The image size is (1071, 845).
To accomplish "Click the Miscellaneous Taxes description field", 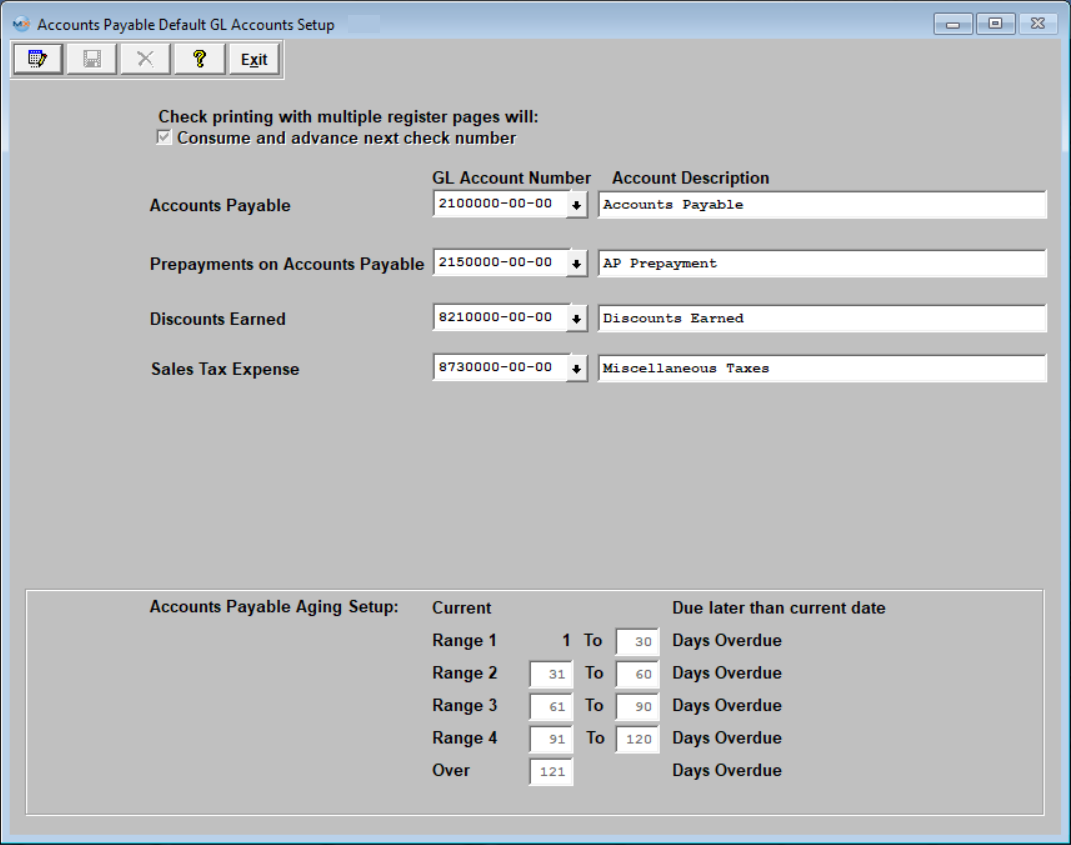I will 822,368.
